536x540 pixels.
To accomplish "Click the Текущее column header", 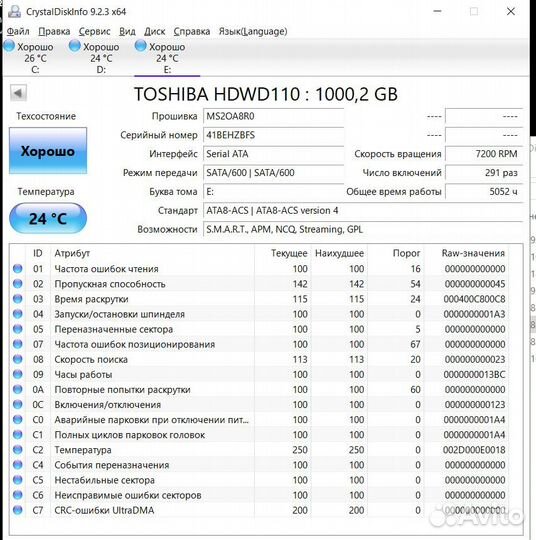I will (289, 253).
